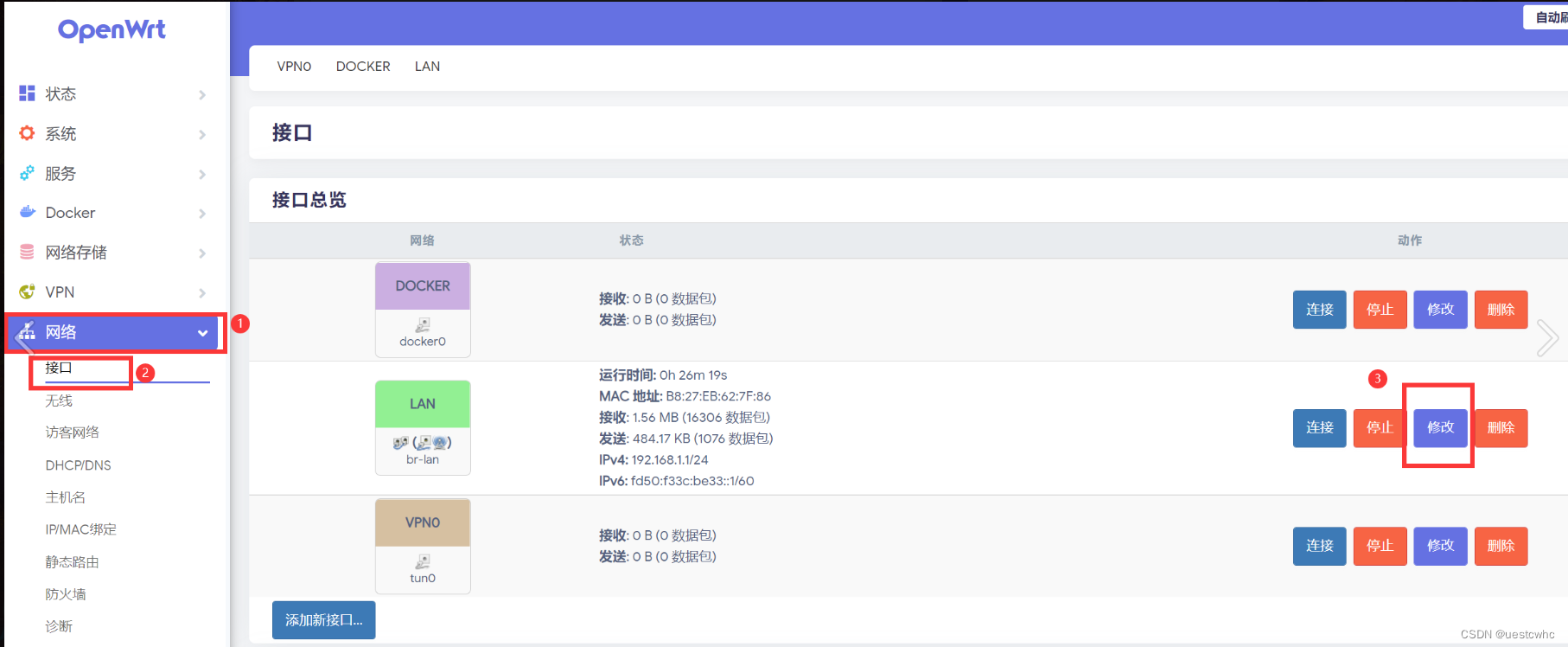Click the next-page arrow at right edge

click(x=1547, y=337)
